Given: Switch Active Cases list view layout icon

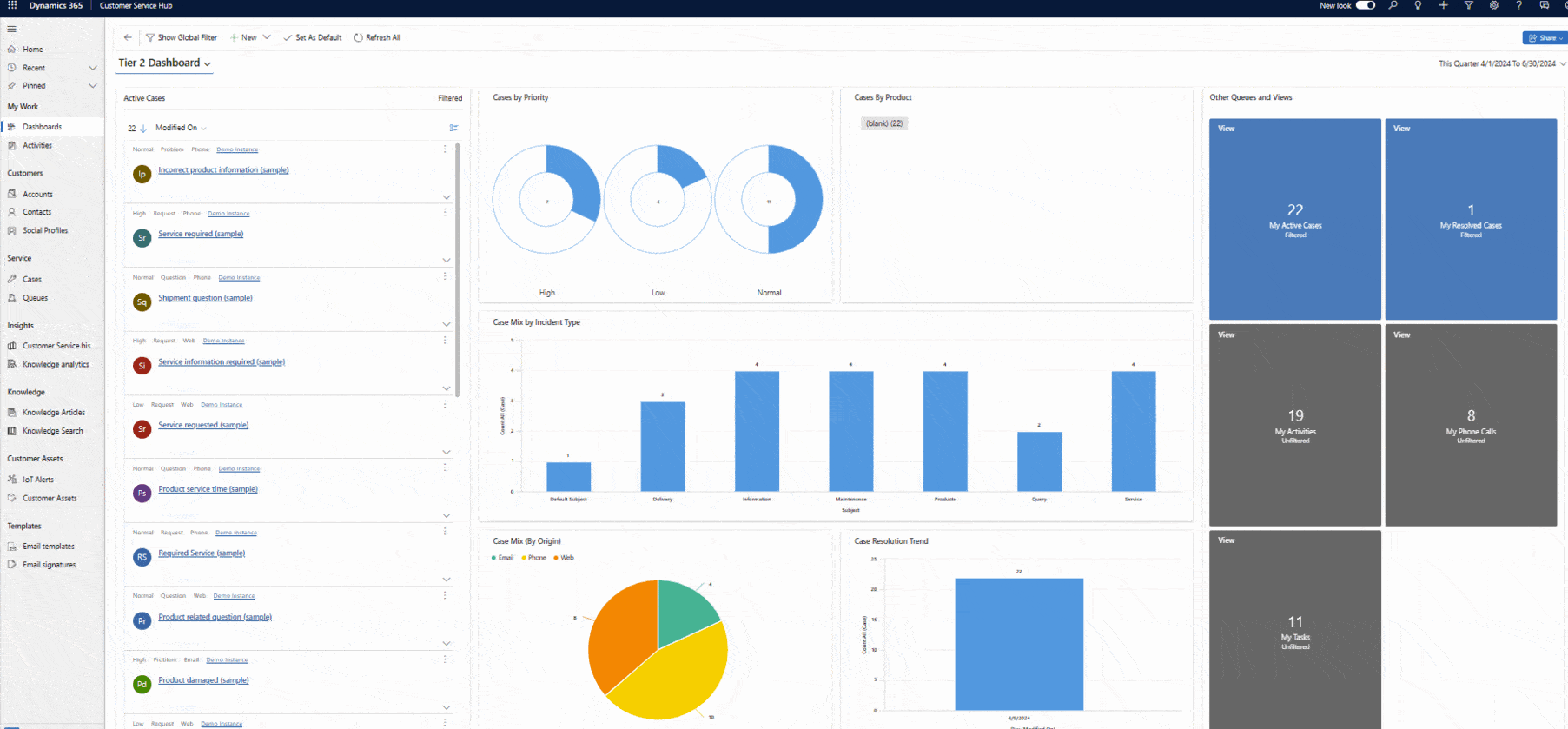Looking at the screenshot, I should pyautogui.click(x=453, y=128).
